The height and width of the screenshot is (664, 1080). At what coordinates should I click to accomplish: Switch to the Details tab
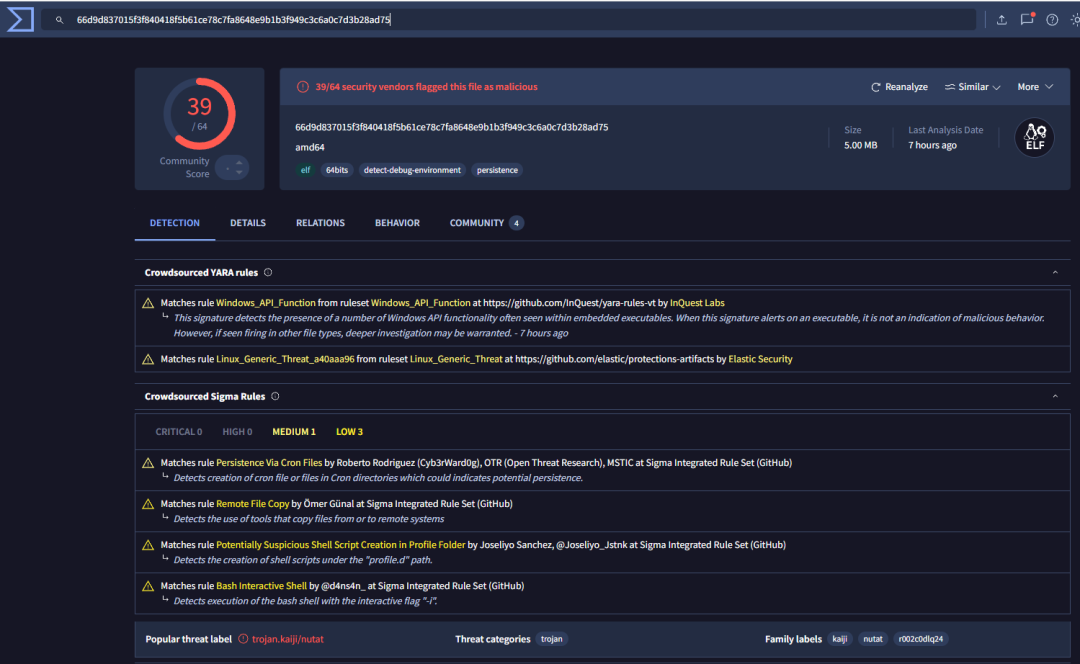click(248, 223)
